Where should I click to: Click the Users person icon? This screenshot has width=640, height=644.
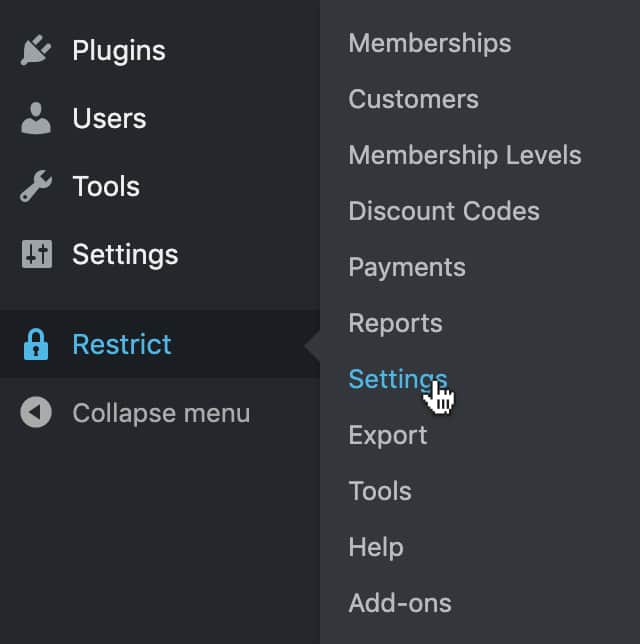(x=36, y=118)
